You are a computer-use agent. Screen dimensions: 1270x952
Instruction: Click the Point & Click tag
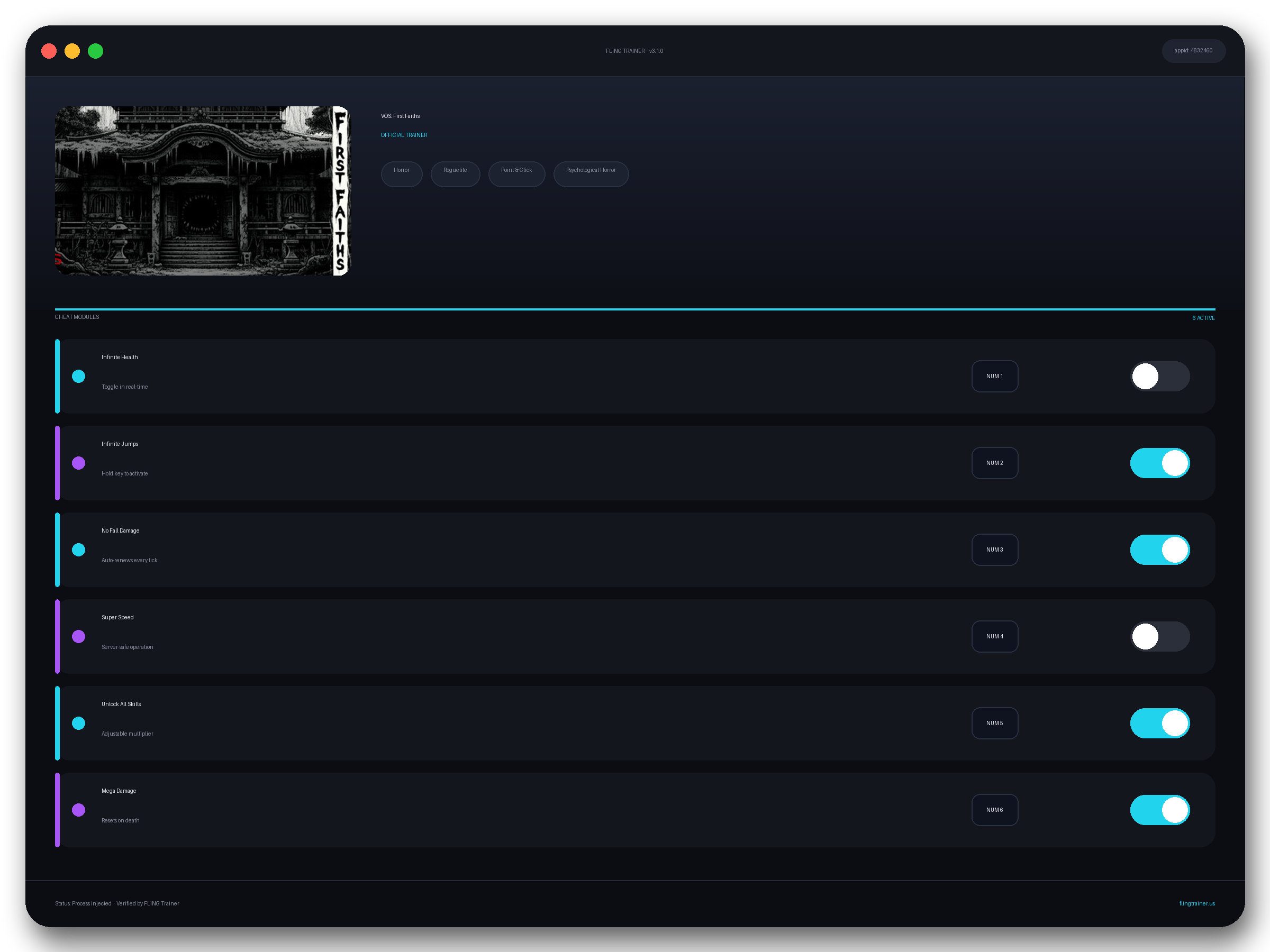tap(516, 174)
